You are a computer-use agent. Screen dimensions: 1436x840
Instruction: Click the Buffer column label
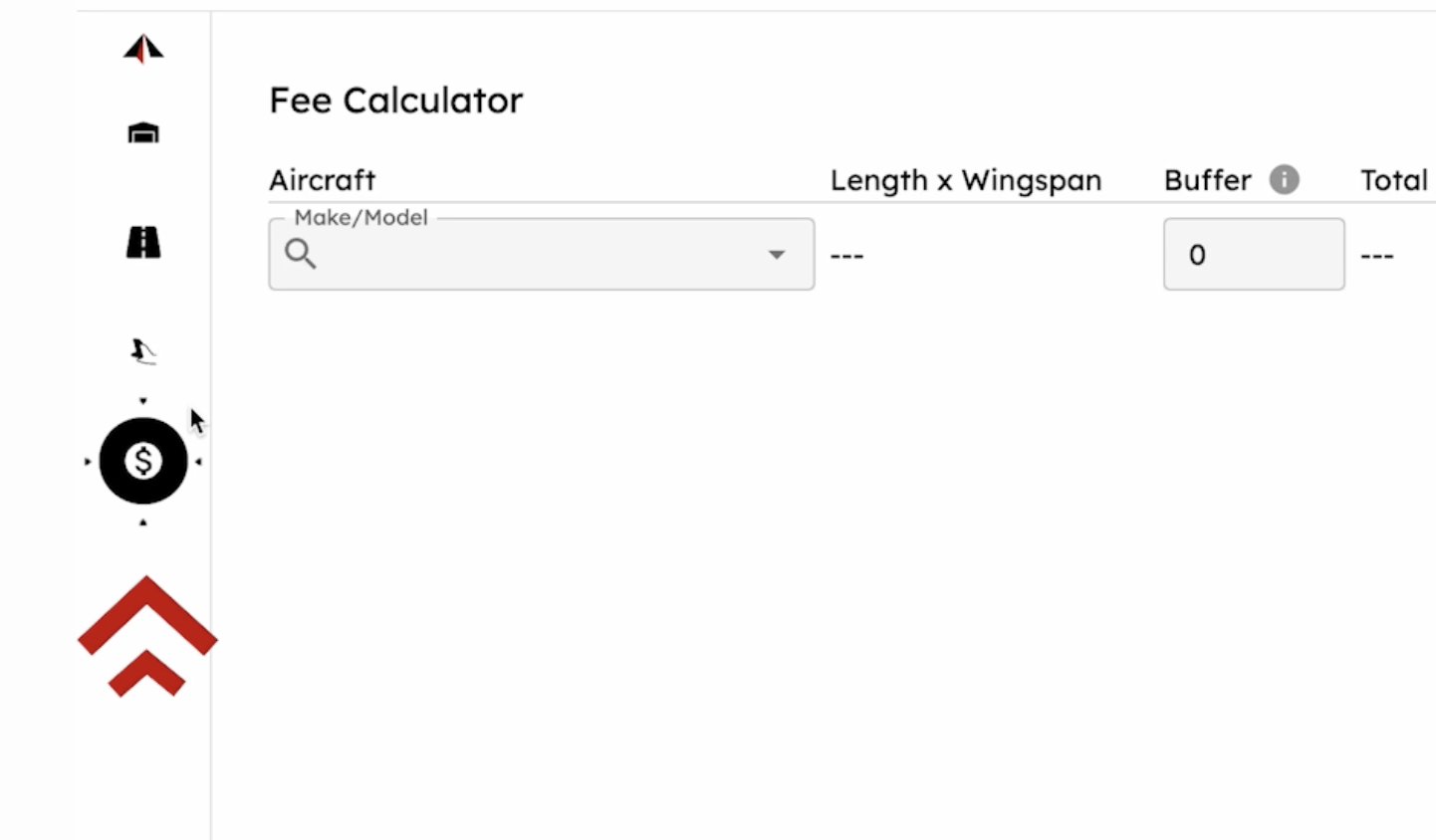pos(1207,180)
